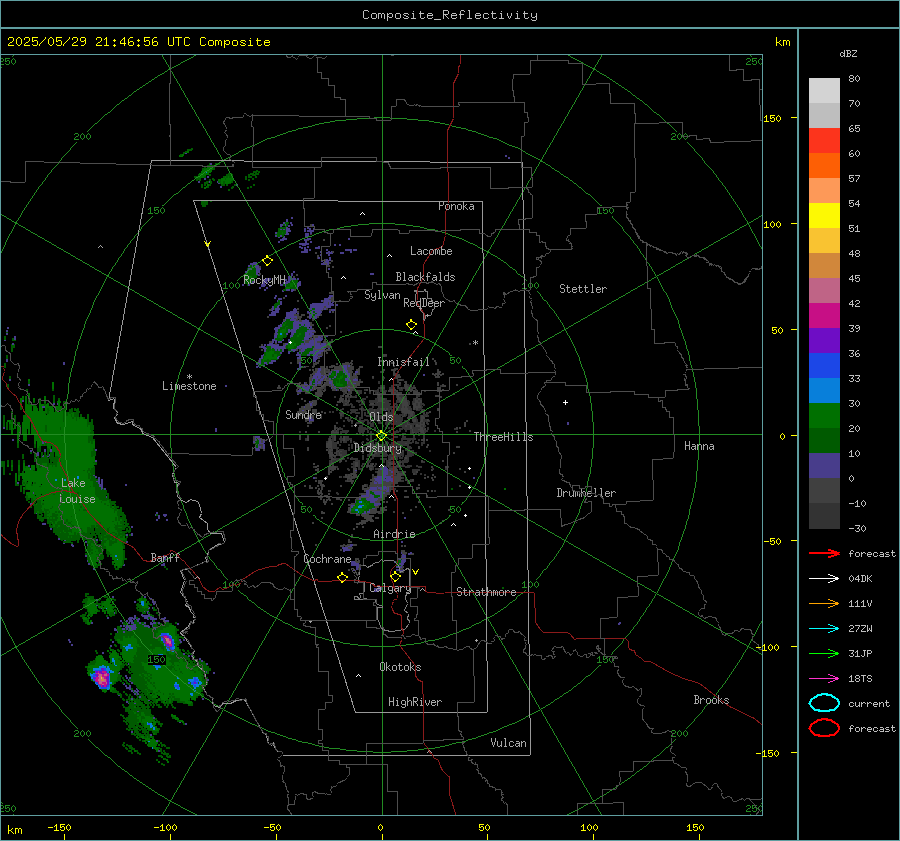Image resolution: width=900 pixels, height=841 pixels.
Task: Click the yellow diamond marker beside RockyMH
Action: coord(267,261)
